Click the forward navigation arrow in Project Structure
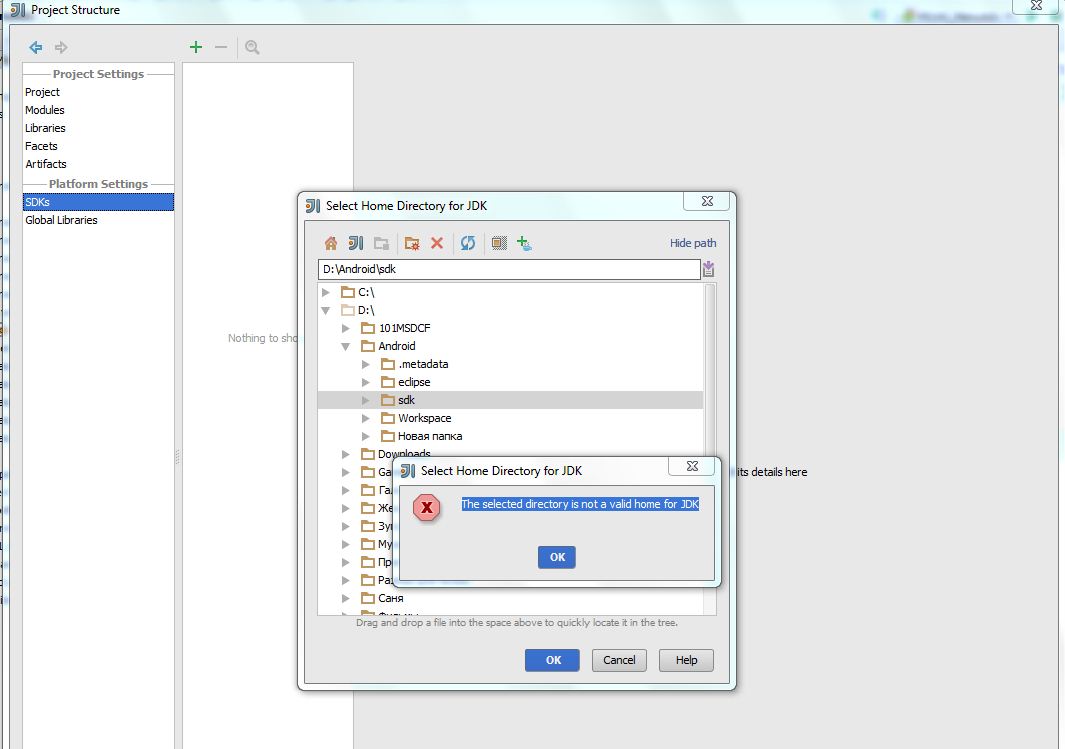Screen dimensions: 1065x749 (61, 48)
